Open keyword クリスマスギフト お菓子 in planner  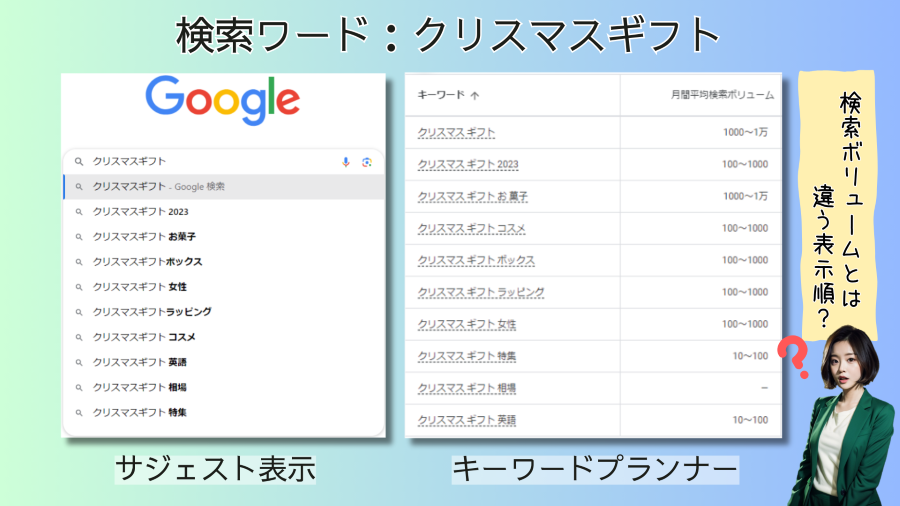coord(472,197)
